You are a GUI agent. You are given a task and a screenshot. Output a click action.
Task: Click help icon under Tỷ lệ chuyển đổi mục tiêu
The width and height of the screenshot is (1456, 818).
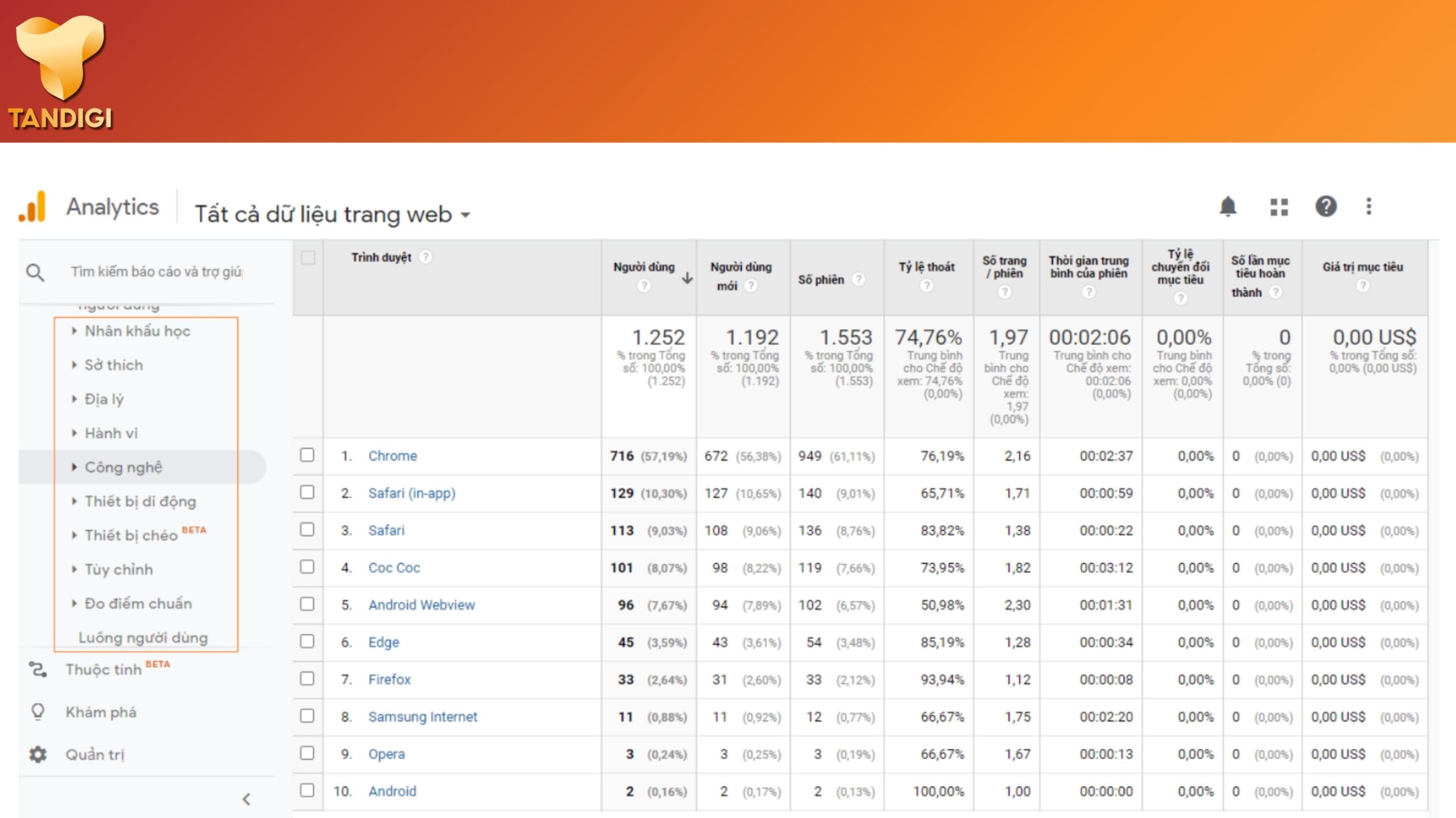pyautogui.click(x=1180, y=298)
